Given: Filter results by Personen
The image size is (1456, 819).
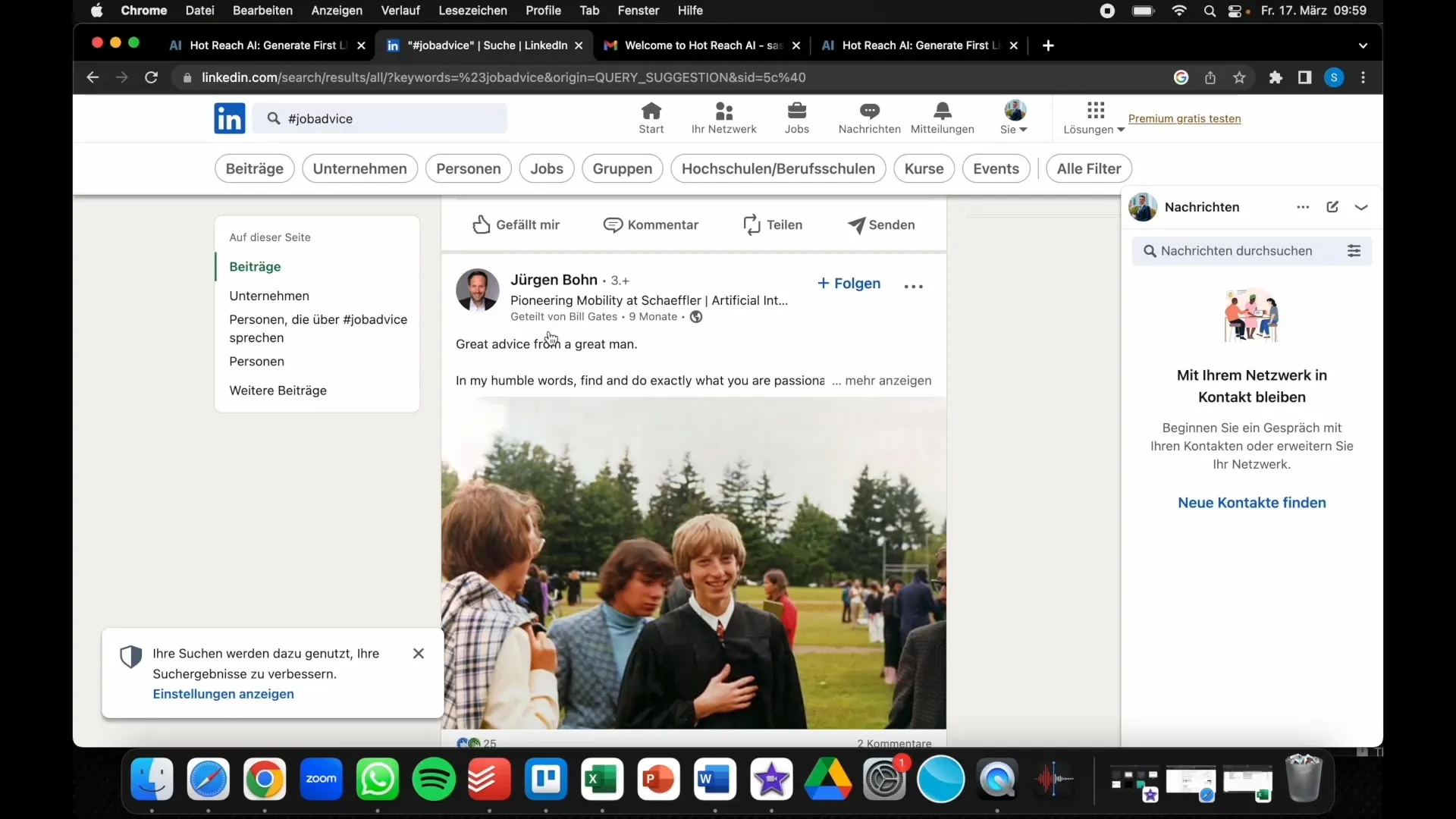Looking at the screenshot, I should click(x=469, y=168).
